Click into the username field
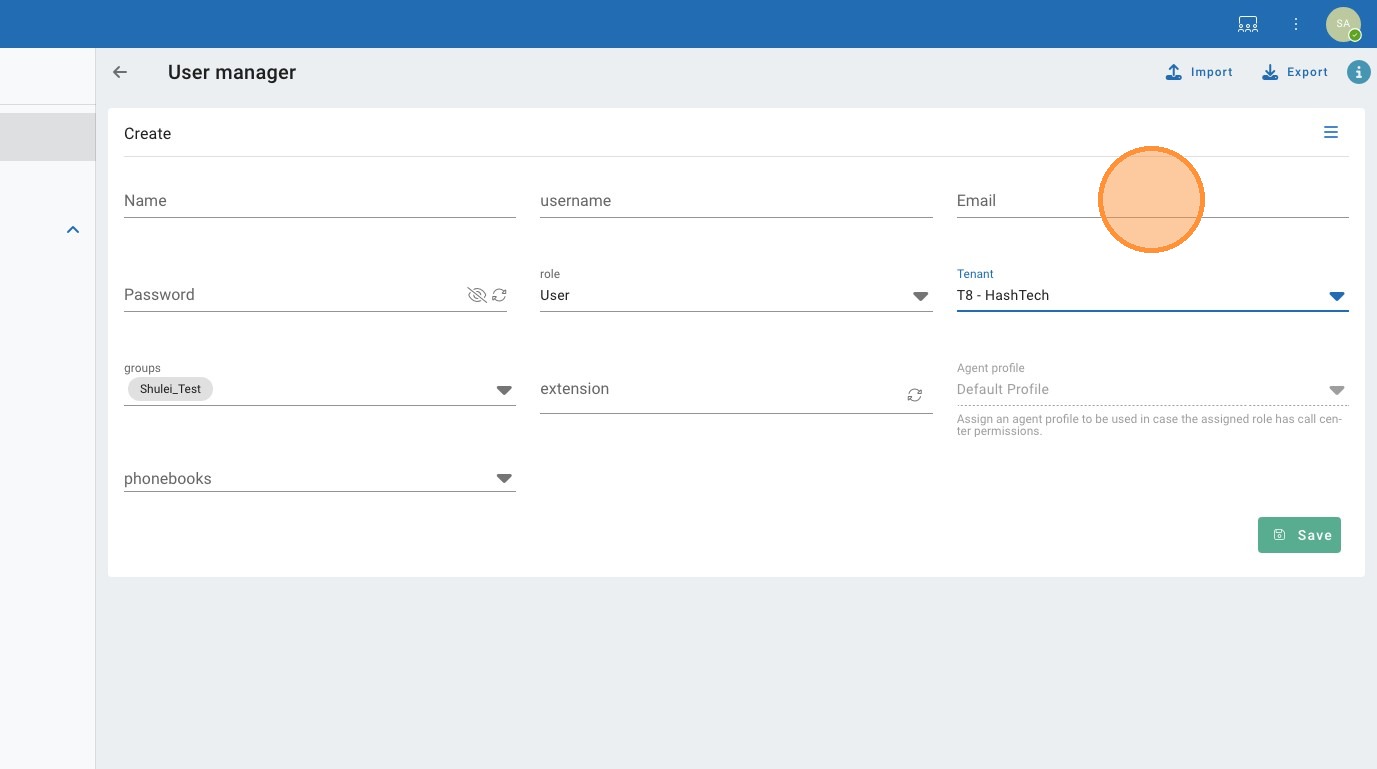This screenshot has width=1377, height=769. [735, 201]
